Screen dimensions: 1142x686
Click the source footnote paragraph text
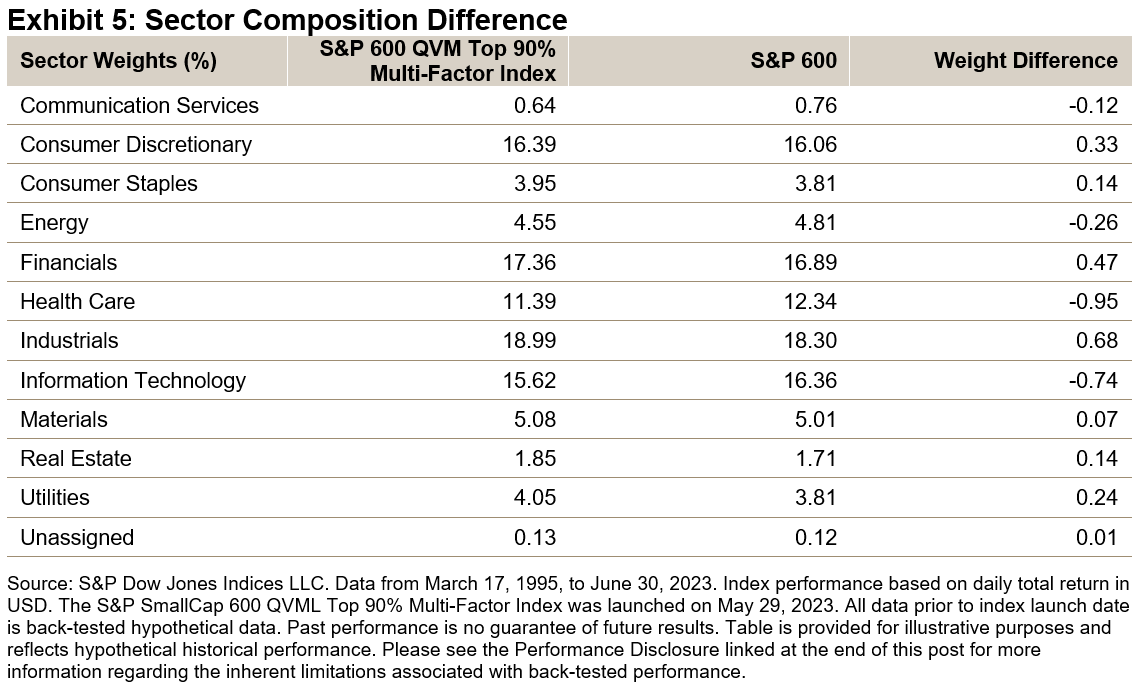[x=570, y=627]
